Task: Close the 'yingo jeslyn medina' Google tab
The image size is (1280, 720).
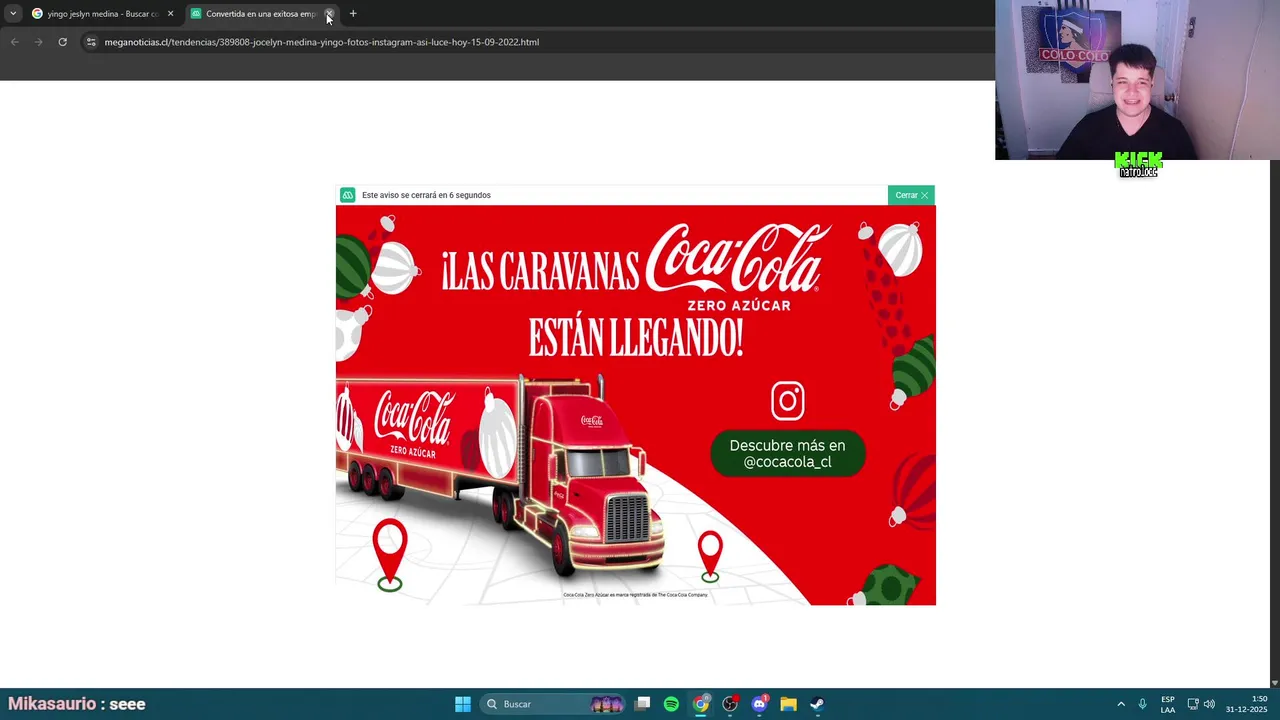Action: click(170, 14)
